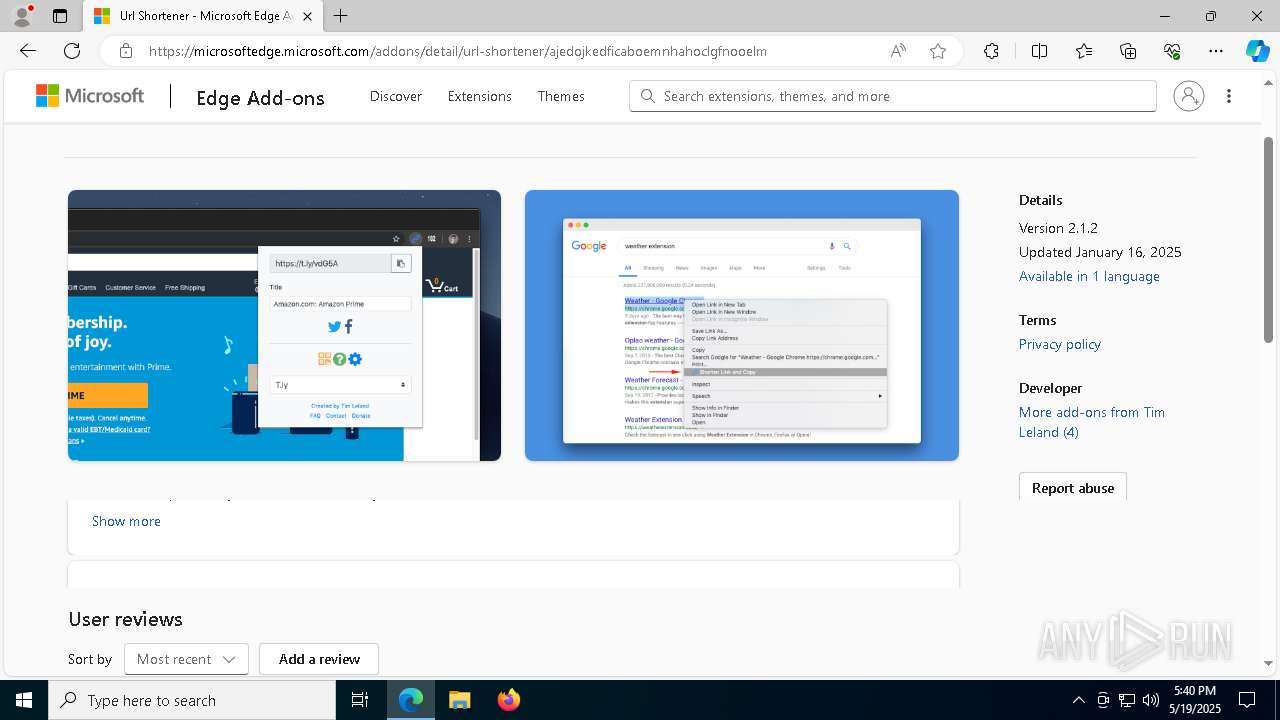Open Windows Start menu

(x=24, y=700)
